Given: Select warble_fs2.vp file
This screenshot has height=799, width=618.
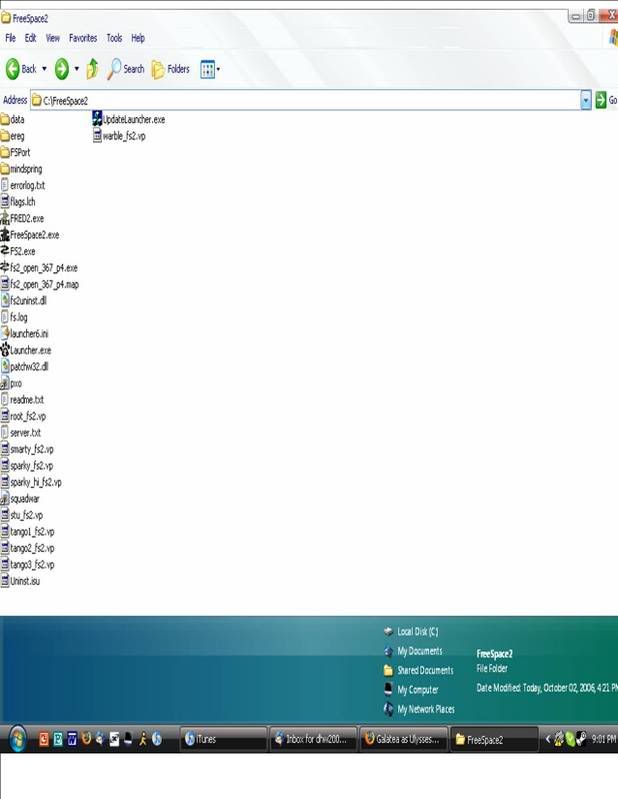Looking at the screenshot, I should [119, 136].
